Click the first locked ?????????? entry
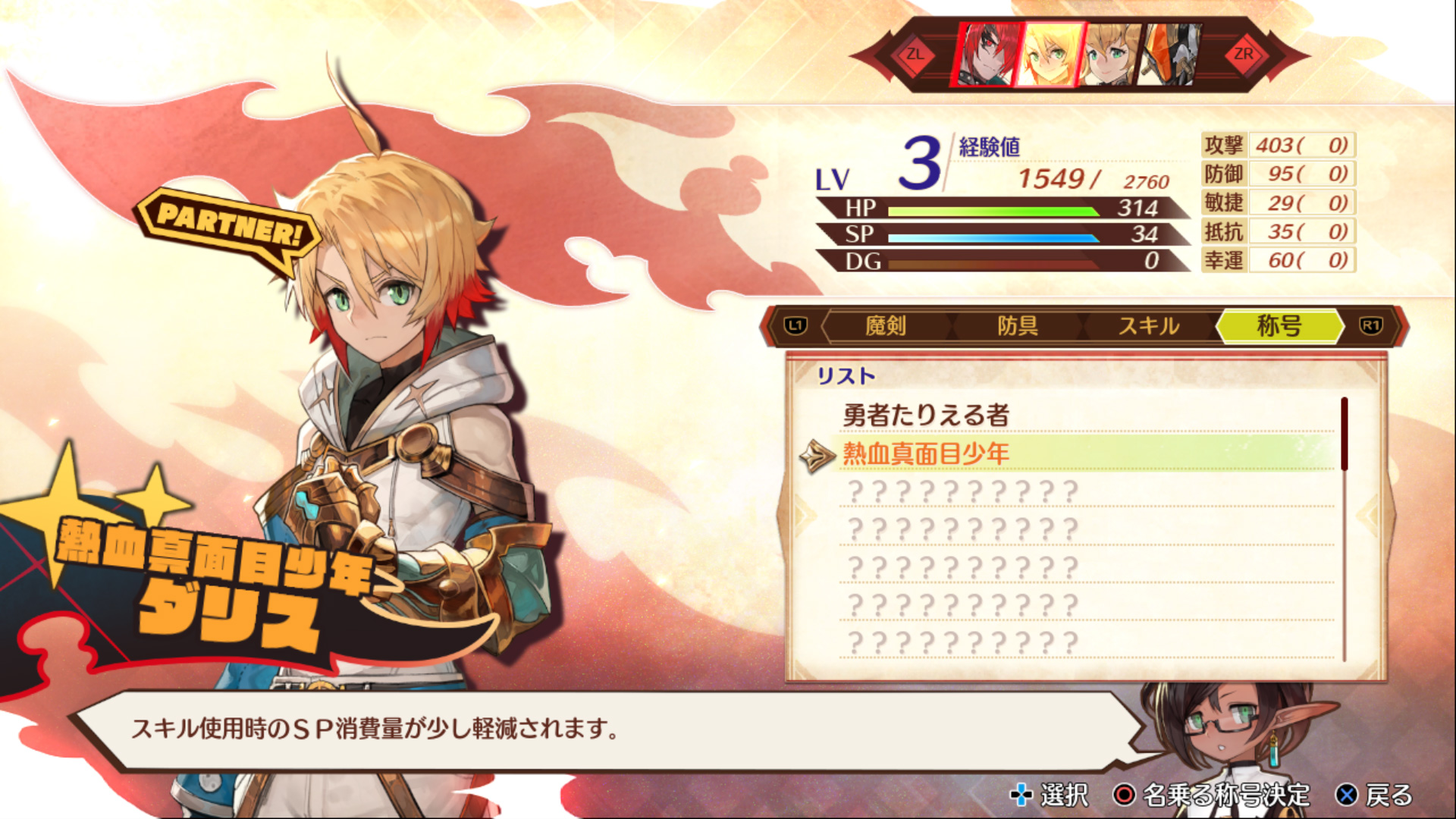 tap(1087, 491)
